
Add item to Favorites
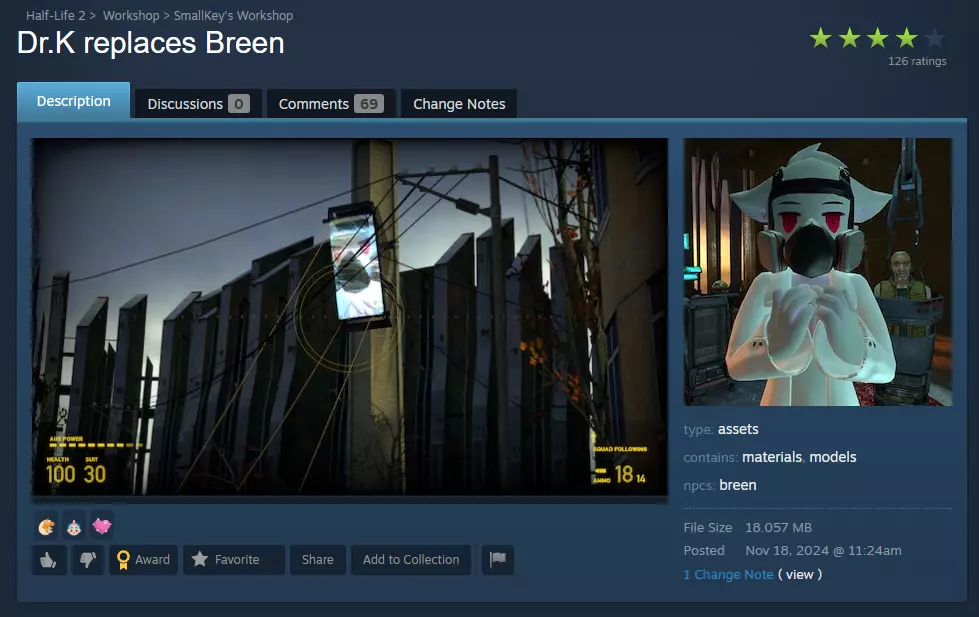click(x=234, y=560)
